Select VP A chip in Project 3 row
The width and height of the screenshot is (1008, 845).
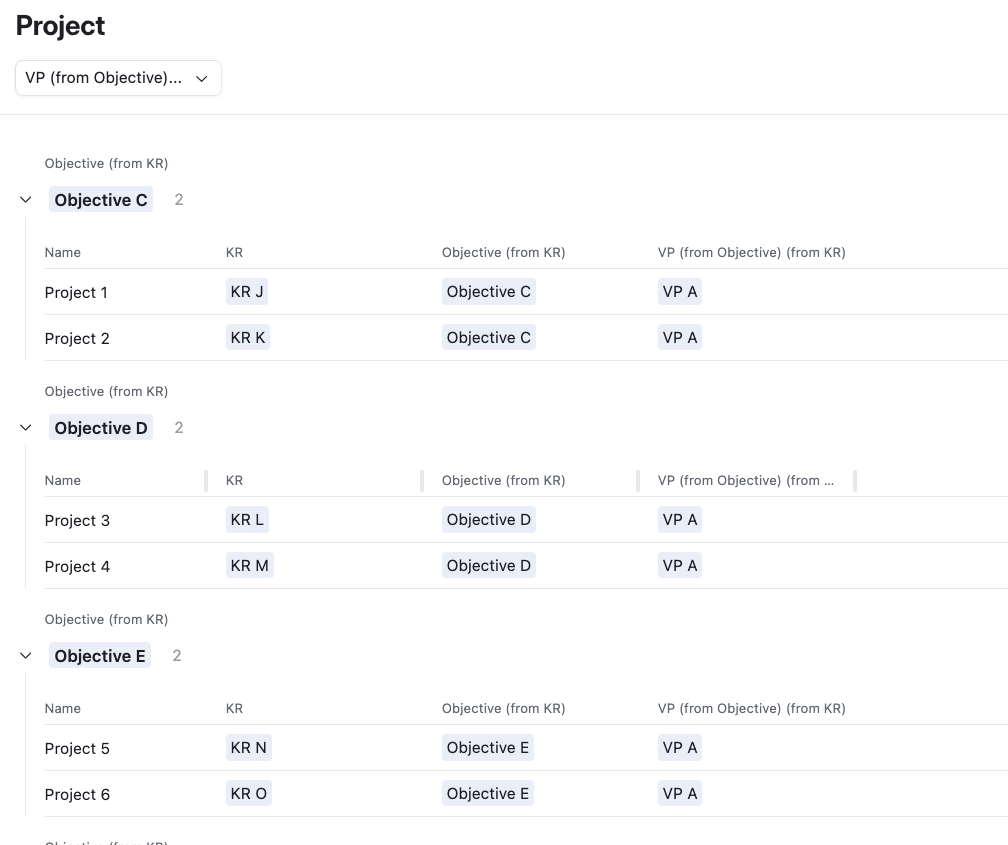(x=680, y=520)
